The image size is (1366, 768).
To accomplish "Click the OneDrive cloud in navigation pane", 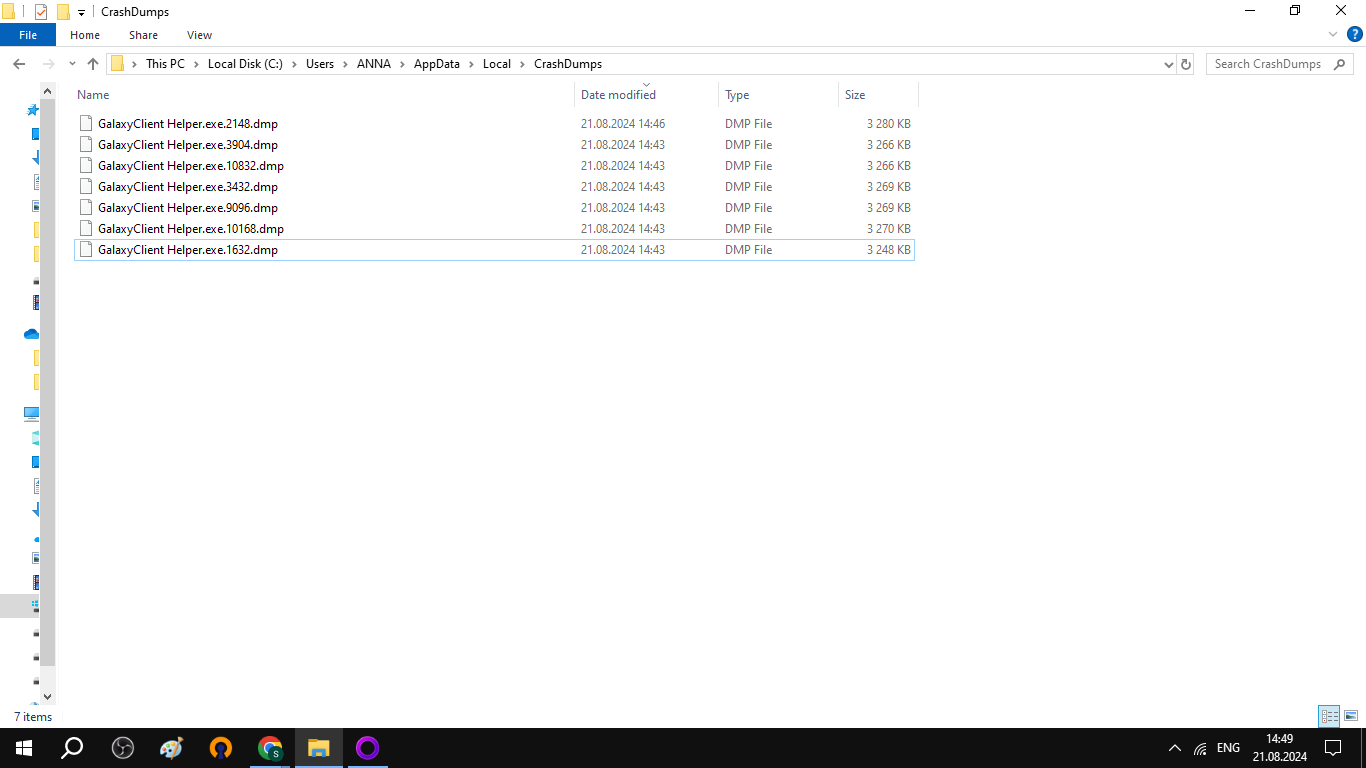I will [31, 334].
